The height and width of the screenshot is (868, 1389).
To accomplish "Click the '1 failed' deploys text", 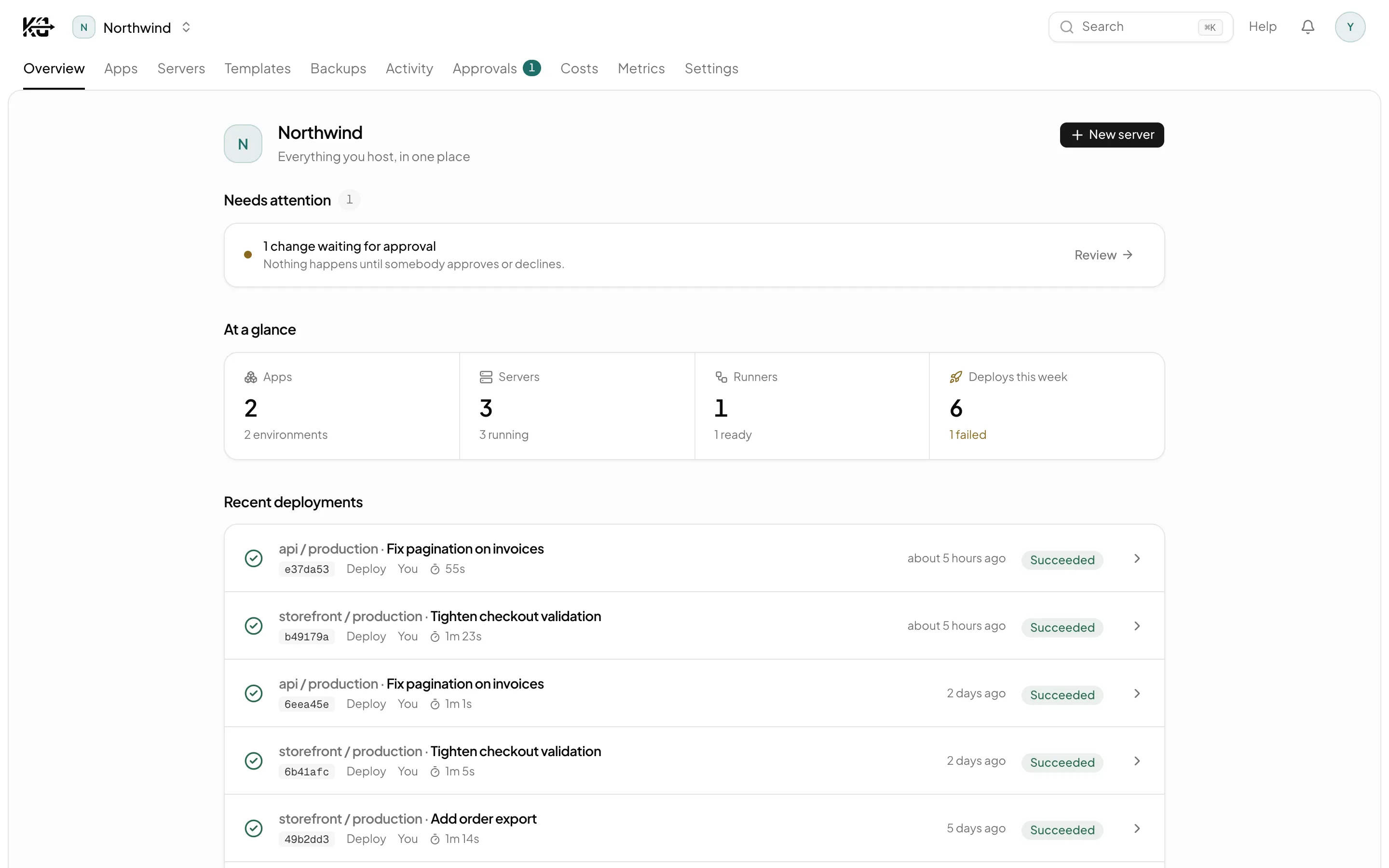I will [x=967, y=434].
